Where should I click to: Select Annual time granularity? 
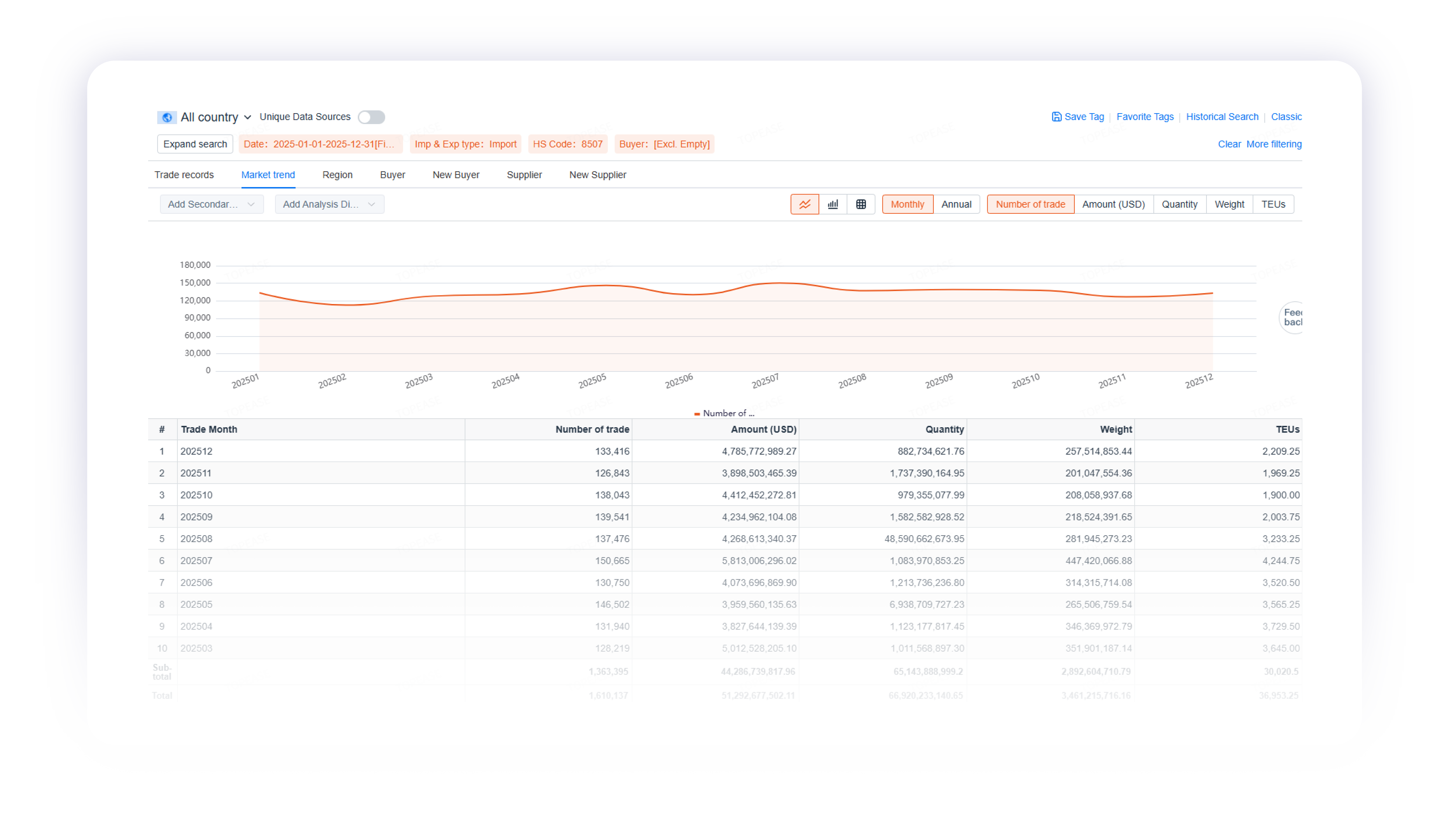click(x=956, y=204)
